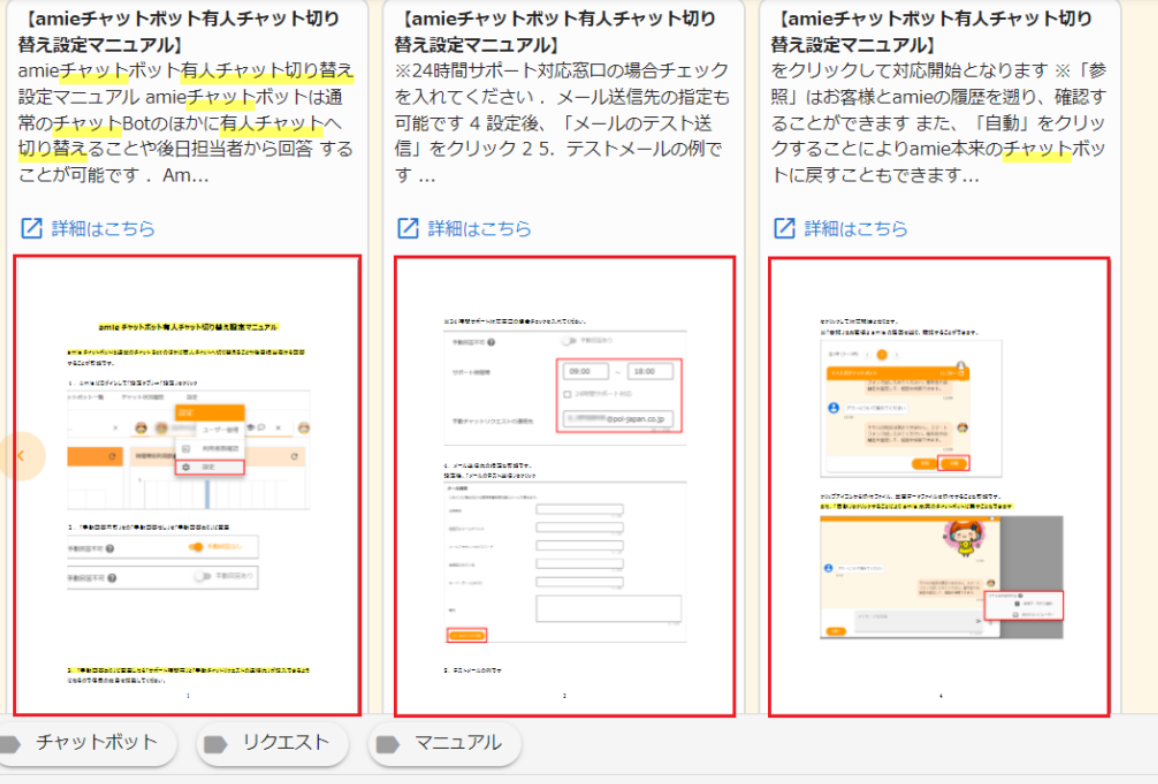Open 詳細はこちら link on the first card

coord(103,228)
